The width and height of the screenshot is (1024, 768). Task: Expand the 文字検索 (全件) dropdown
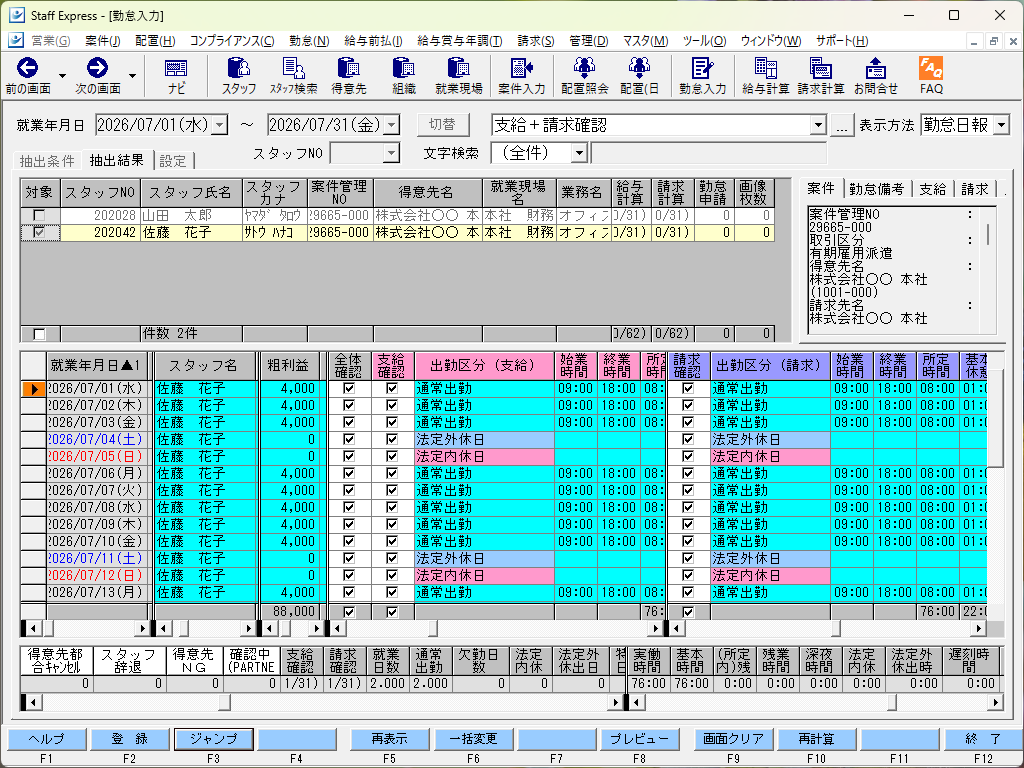tap(579, 153)
